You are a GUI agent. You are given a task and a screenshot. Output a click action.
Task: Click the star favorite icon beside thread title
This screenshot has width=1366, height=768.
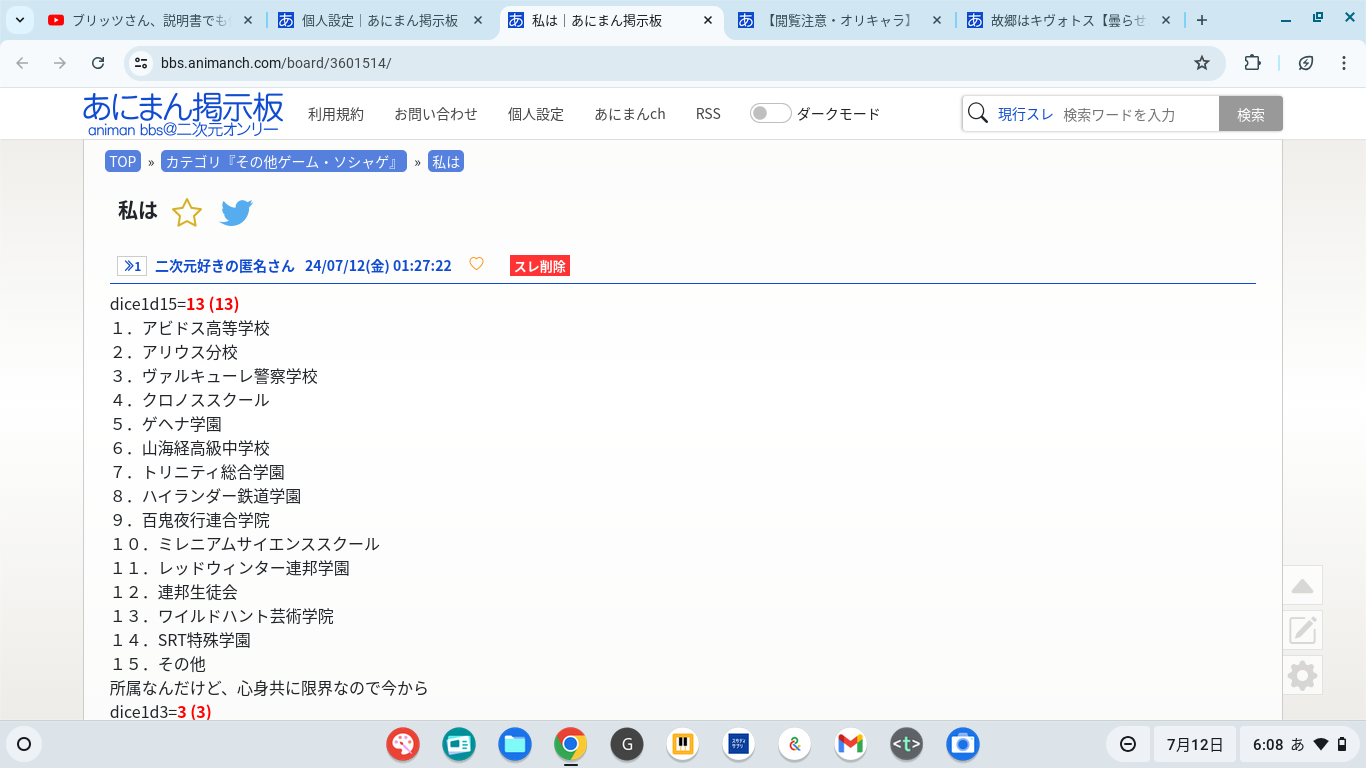[x=187, y=212]
